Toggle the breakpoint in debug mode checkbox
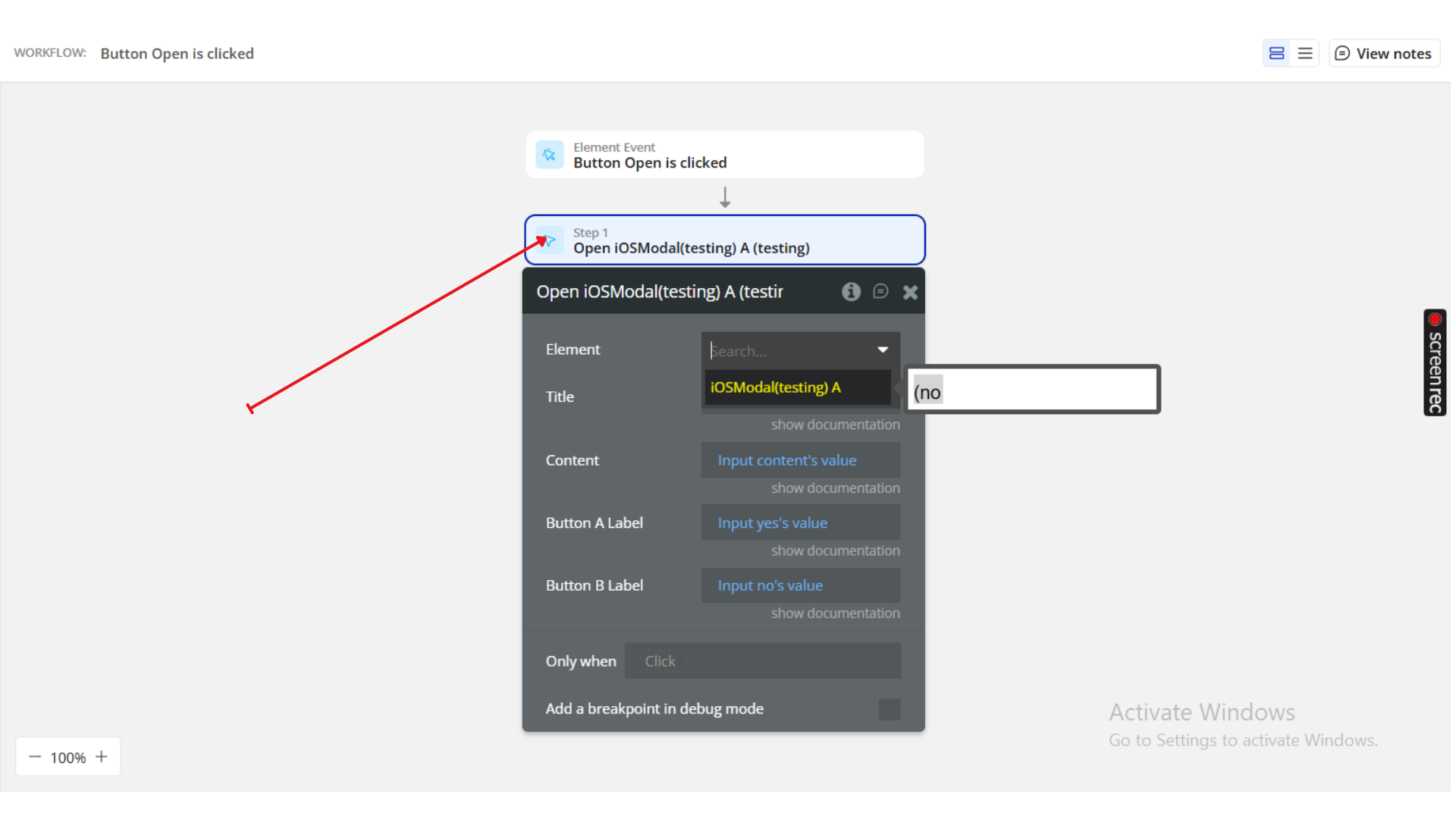This screenshot has height=819, width=1456. click(889, 709)
